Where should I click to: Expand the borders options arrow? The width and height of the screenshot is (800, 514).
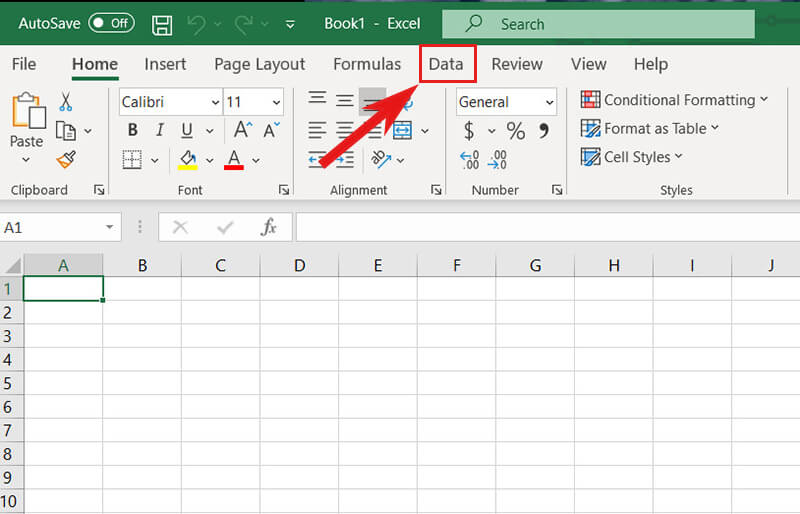pos(155,161)
